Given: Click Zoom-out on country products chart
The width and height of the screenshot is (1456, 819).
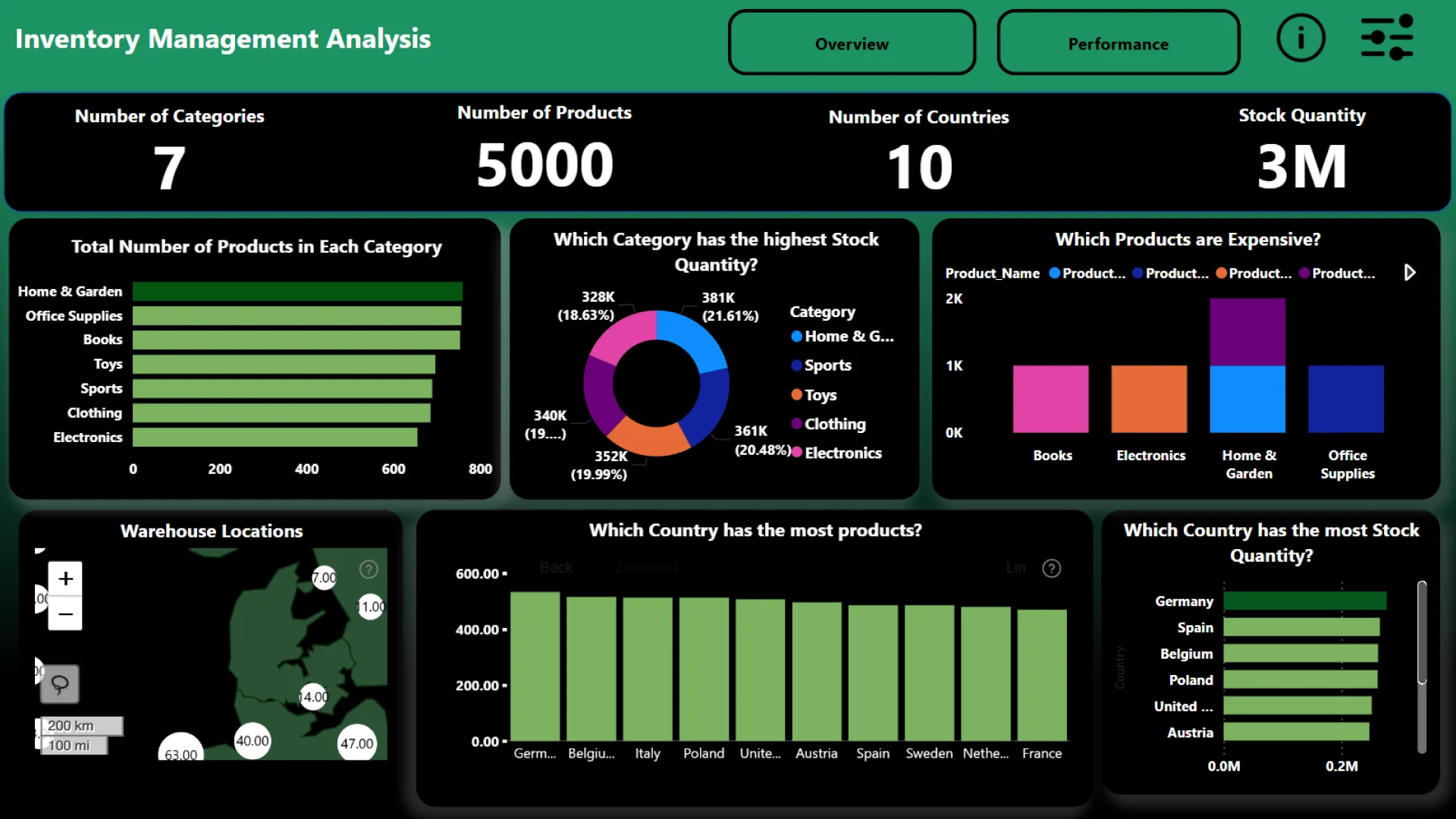Looking at the screenshot, I should 645,567.
